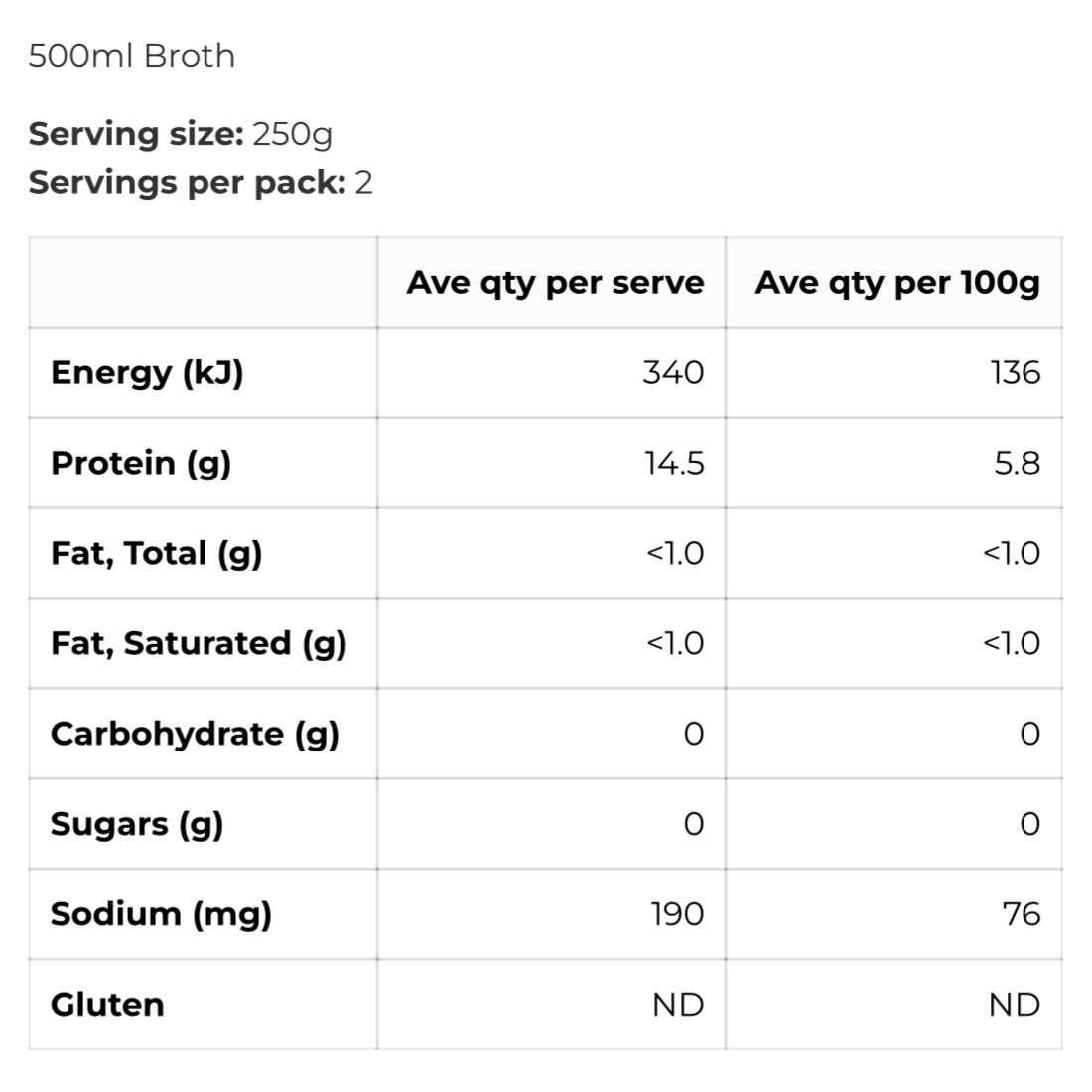Click the gluten per serve 'ND' value
This screenshot has width=1092, height=1092.
tap(678, 1005)
